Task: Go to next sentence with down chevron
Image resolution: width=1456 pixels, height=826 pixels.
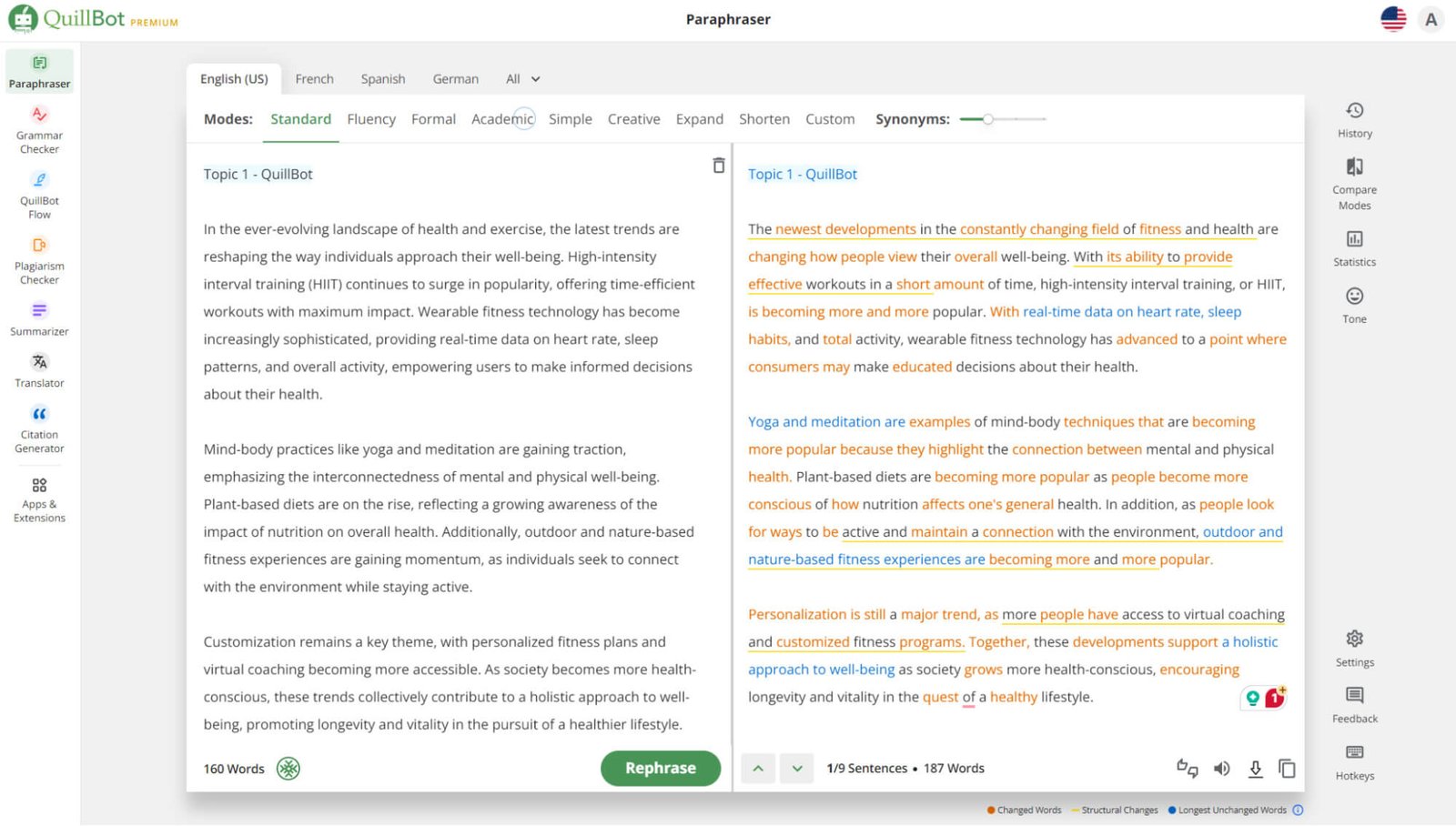Action: coord(797,769)
